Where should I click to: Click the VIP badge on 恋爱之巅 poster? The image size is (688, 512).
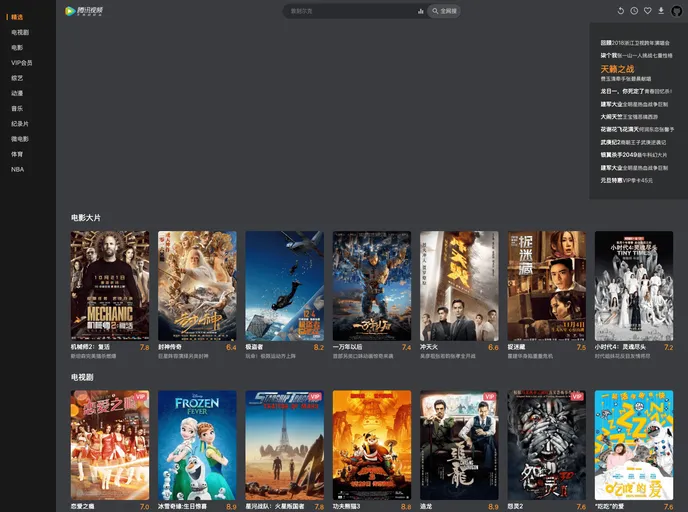click(140, 396)
